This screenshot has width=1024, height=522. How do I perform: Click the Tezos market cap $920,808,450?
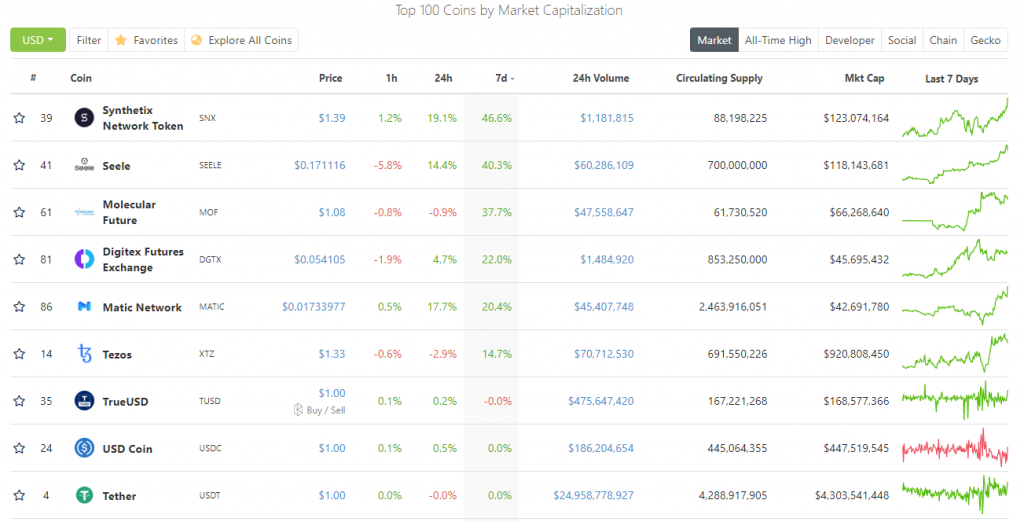point(856,353)
